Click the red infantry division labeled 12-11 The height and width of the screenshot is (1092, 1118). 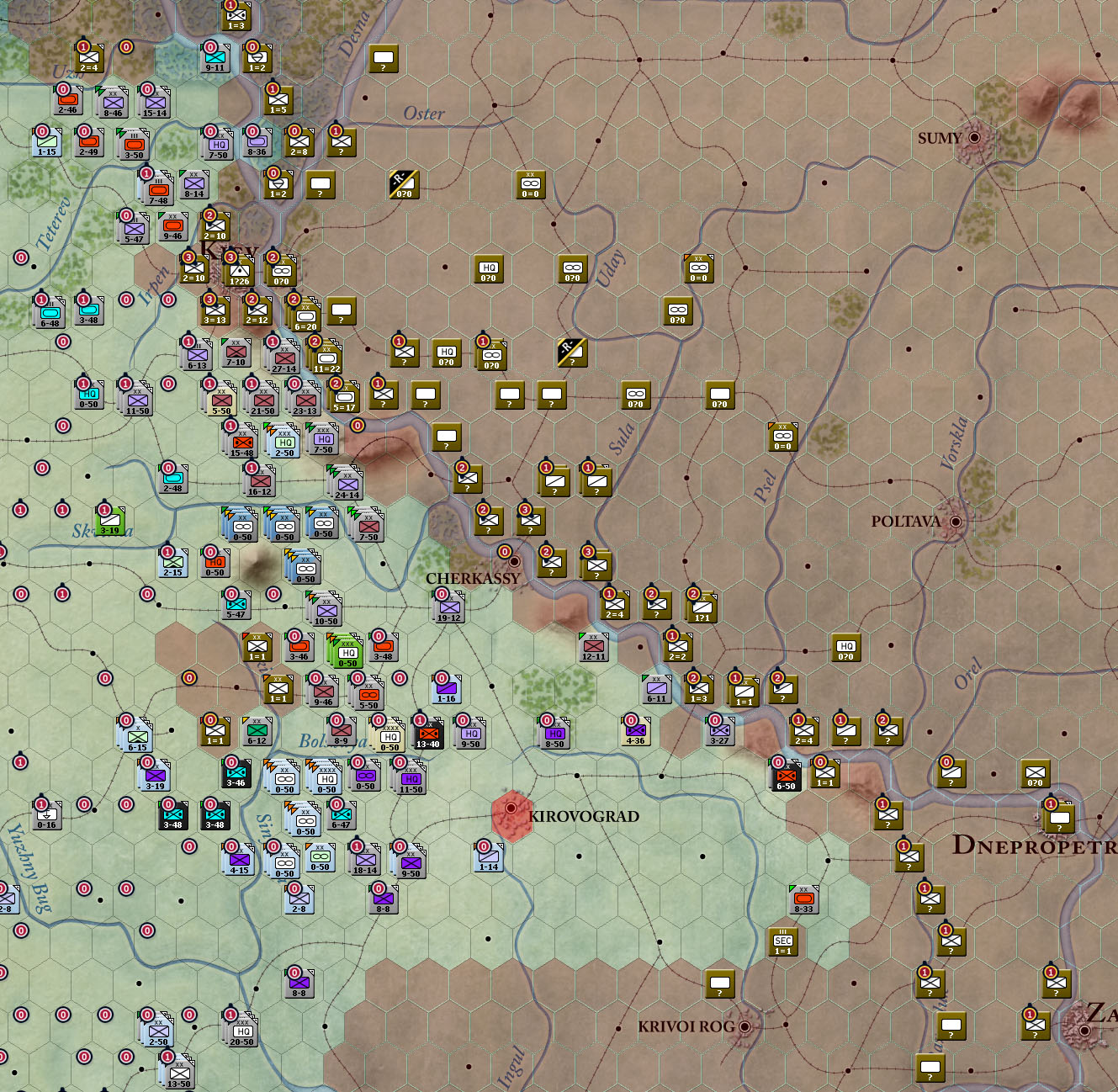[x=594, y=647]
